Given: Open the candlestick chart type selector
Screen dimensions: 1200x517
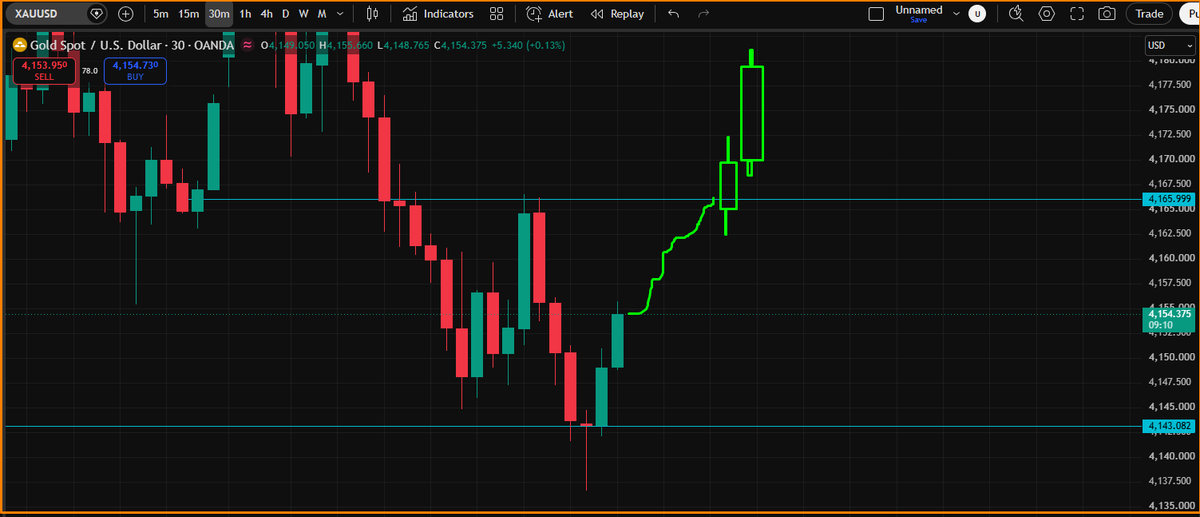Looking at the screenshot, I should pos(373,14).
